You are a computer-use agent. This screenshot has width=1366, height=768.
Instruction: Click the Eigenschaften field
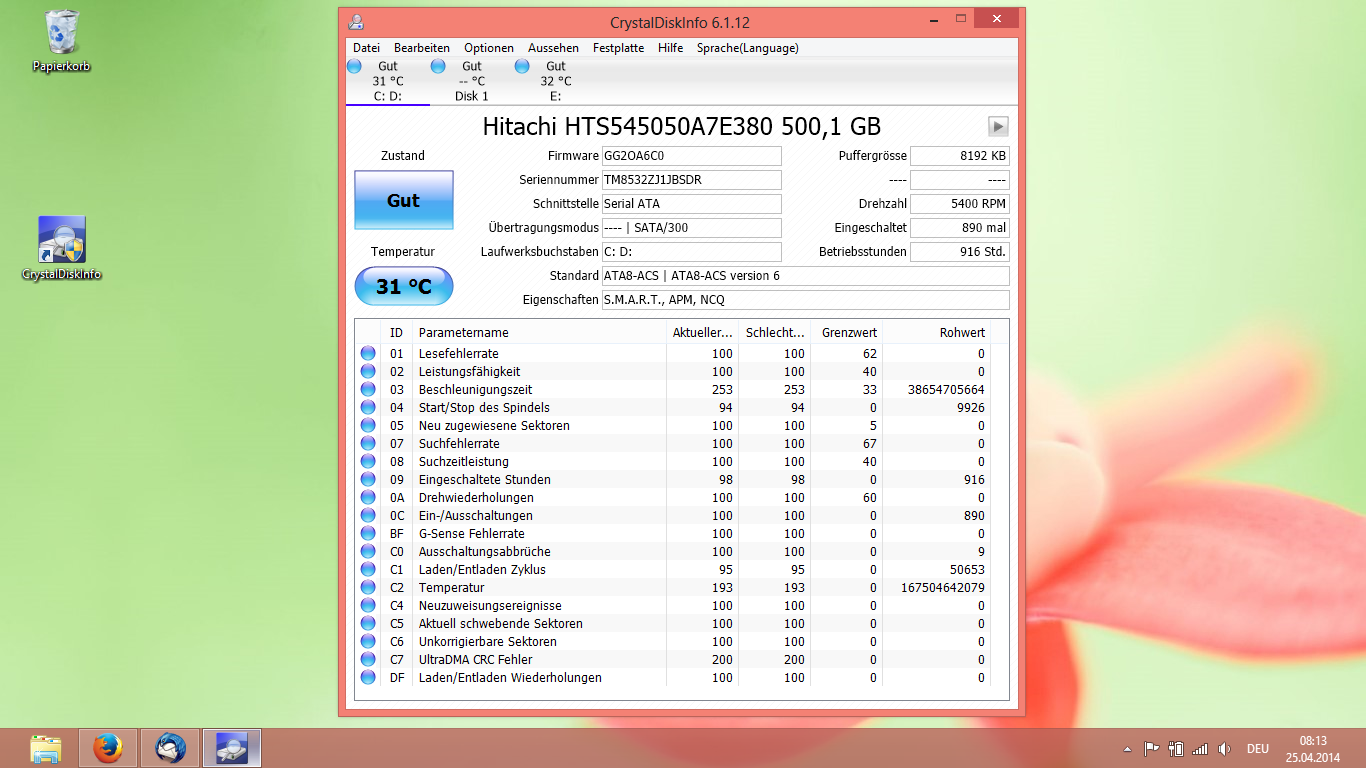click(805, 300)
